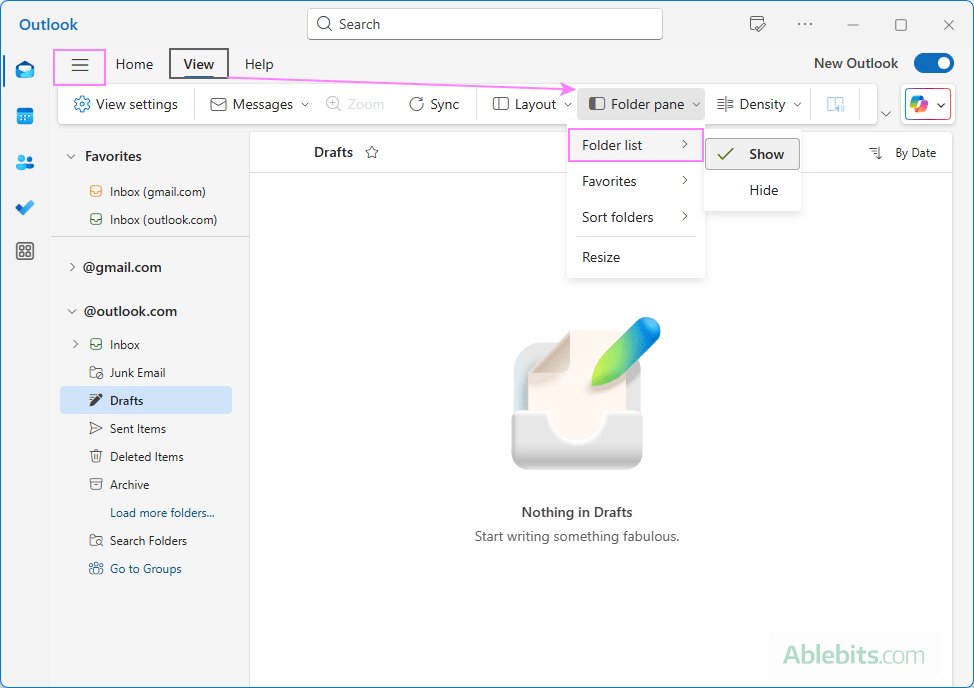The height and width of the screenshot is (688, 974).
Task: Open the Calendar icon in sidebar
Action: [x=25, y=116]
